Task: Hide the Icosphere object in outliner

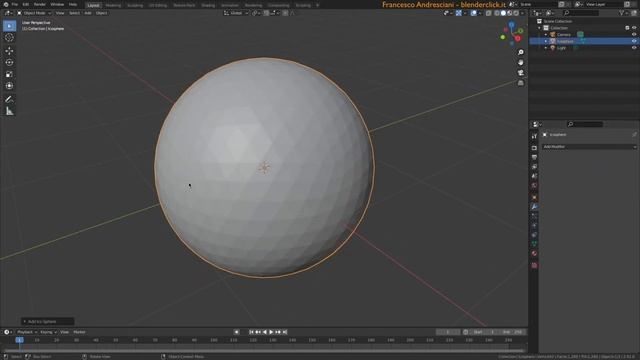Action: click(634, 41)
